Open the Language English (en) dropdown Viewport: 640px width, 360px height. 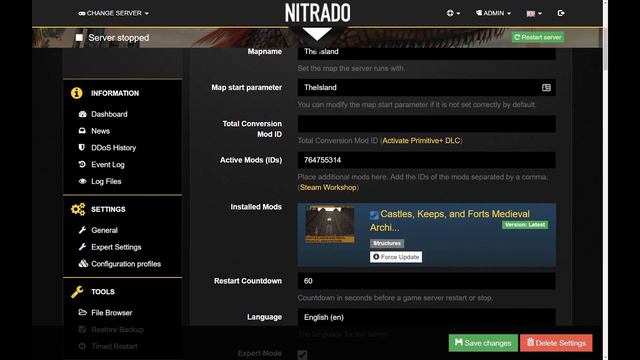point(427,317)
